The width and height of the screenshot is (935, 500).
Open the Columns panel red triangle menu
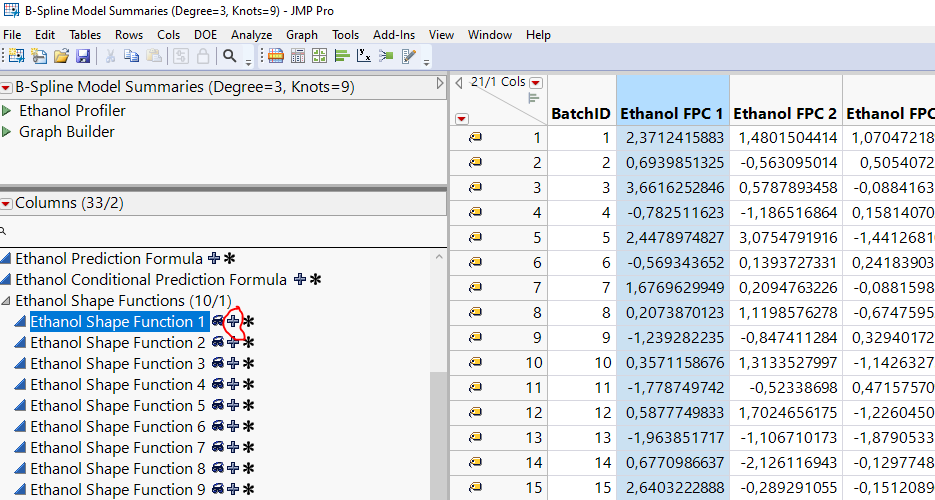click(6, 204)
